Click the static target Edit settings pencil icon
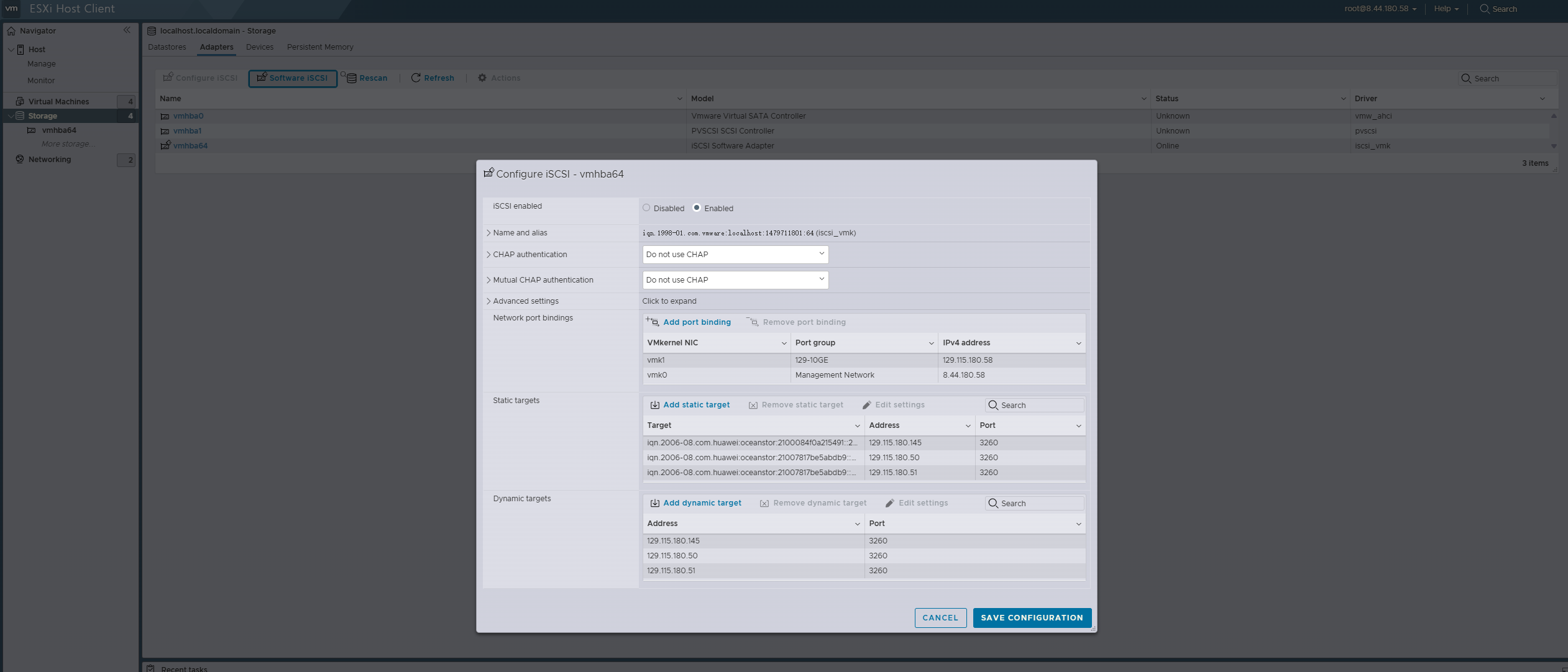Viewport: 1568px width, 672px height. coord(867,405)
